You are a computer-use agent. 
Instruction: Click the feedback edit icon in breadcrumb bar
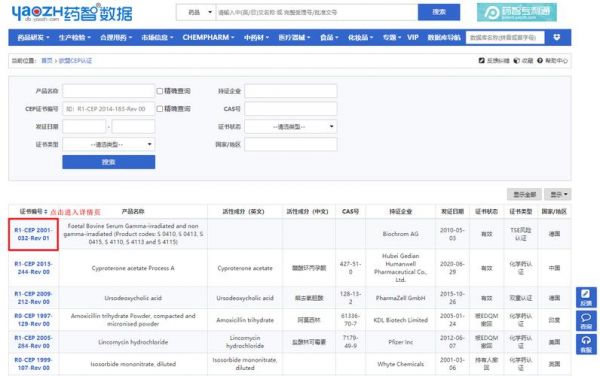pos(482,60)
